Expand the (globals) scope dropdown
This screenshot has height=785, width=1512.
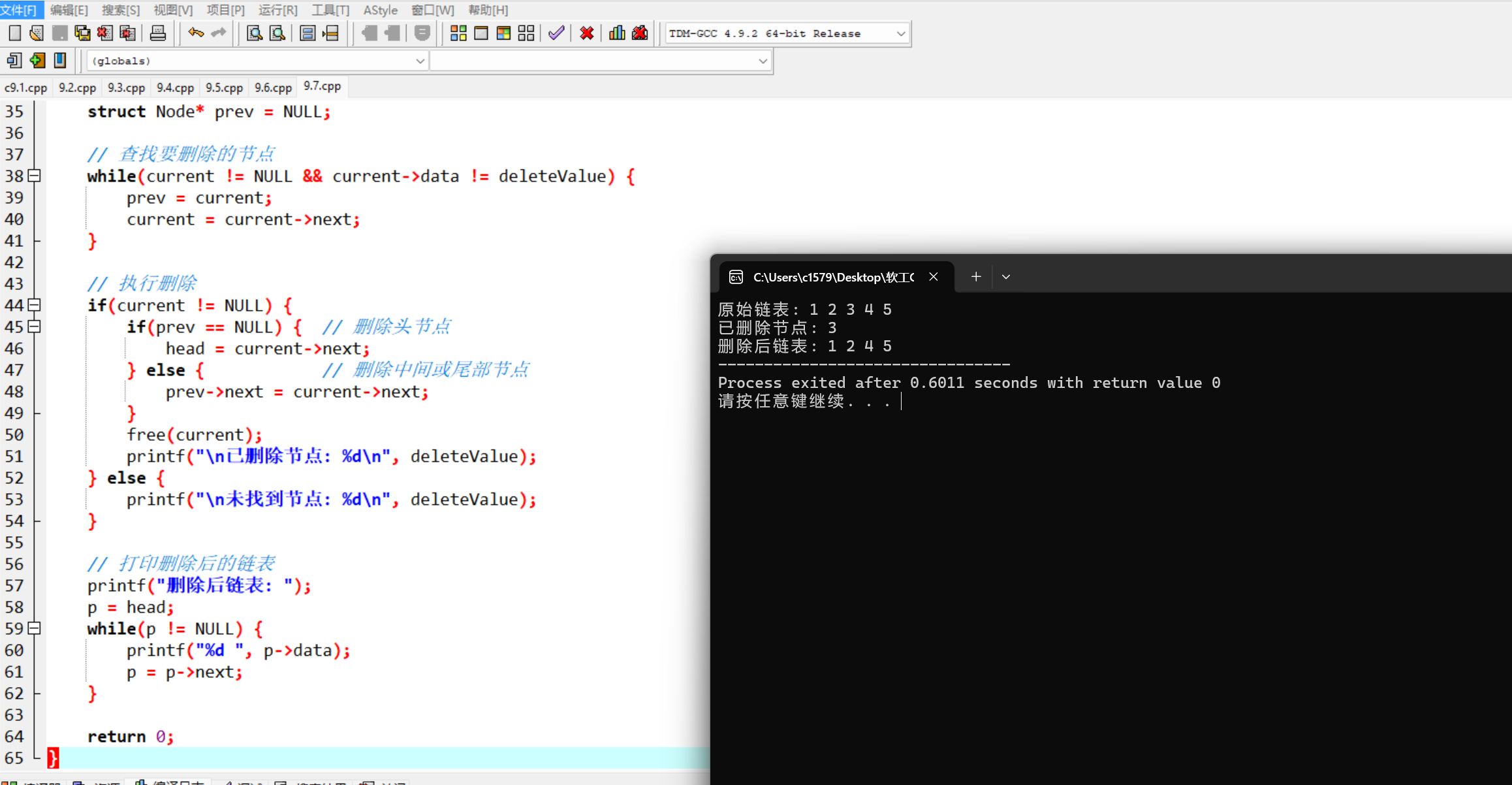point(420,61)
